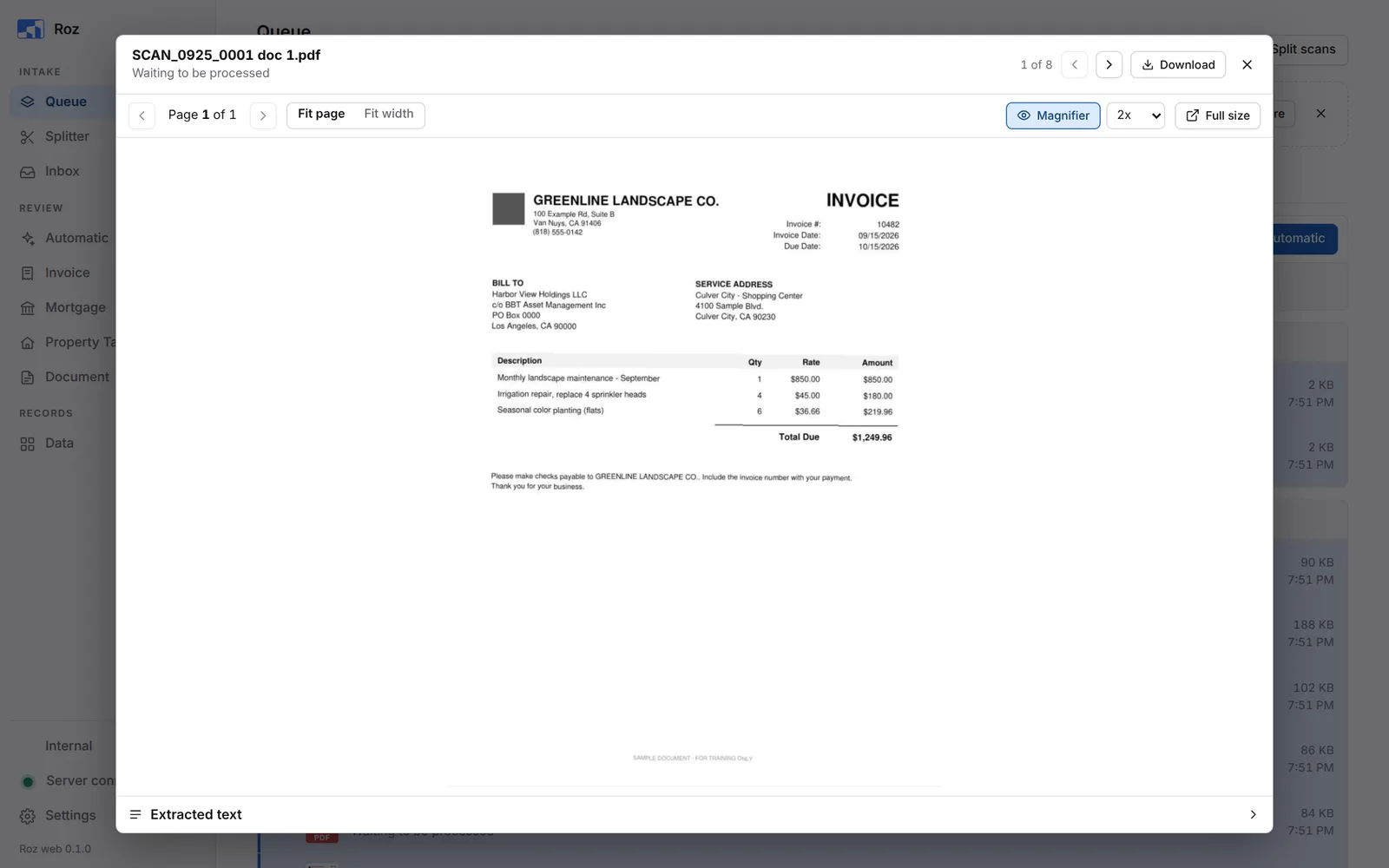Click the SCAN_0925_0001 doc 1.pdf title
The image size is (1389, 868).
click(226, 55)
